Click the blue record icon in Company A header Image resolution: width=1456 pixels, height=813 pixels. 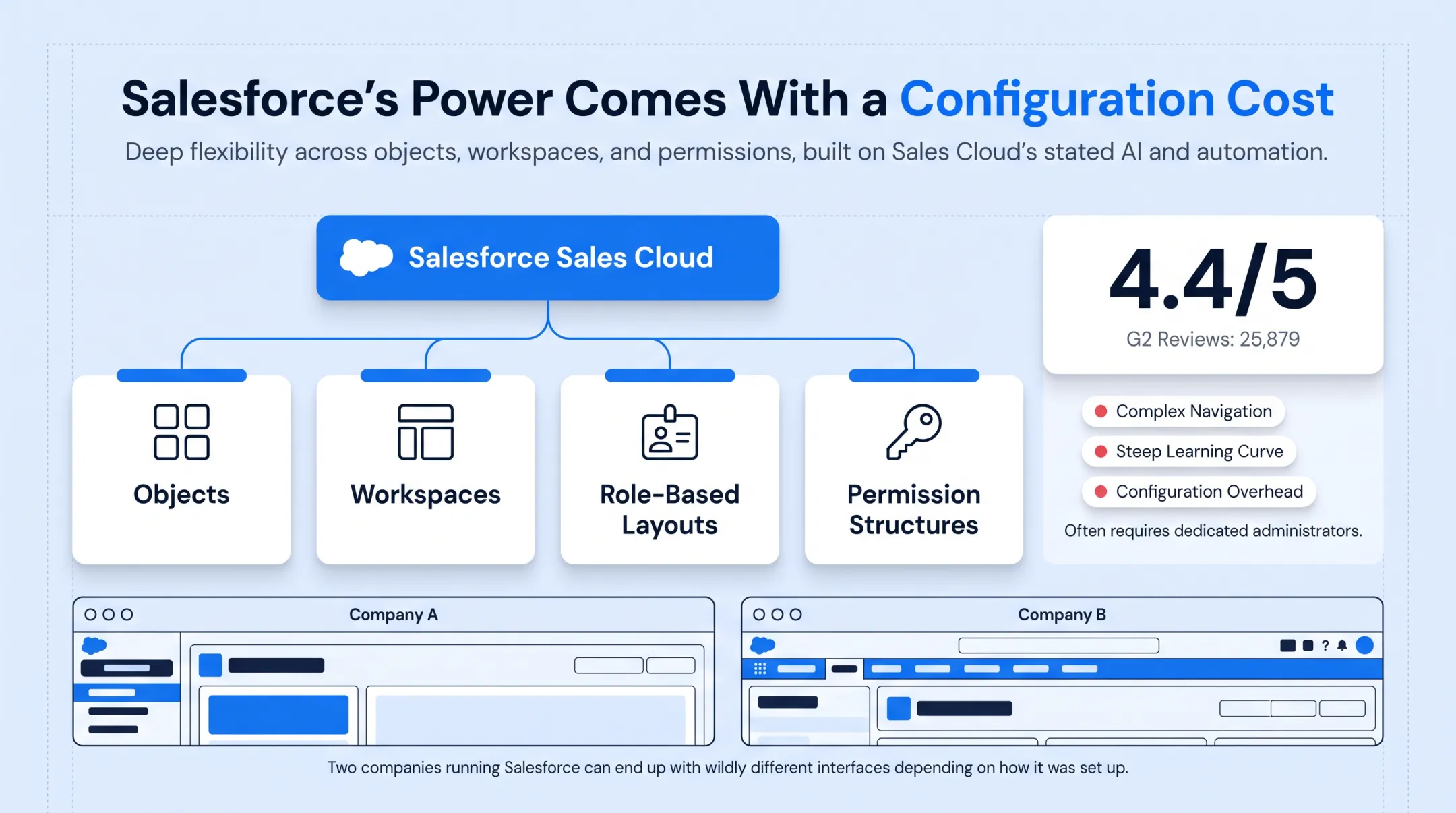(x=210, y=665)
